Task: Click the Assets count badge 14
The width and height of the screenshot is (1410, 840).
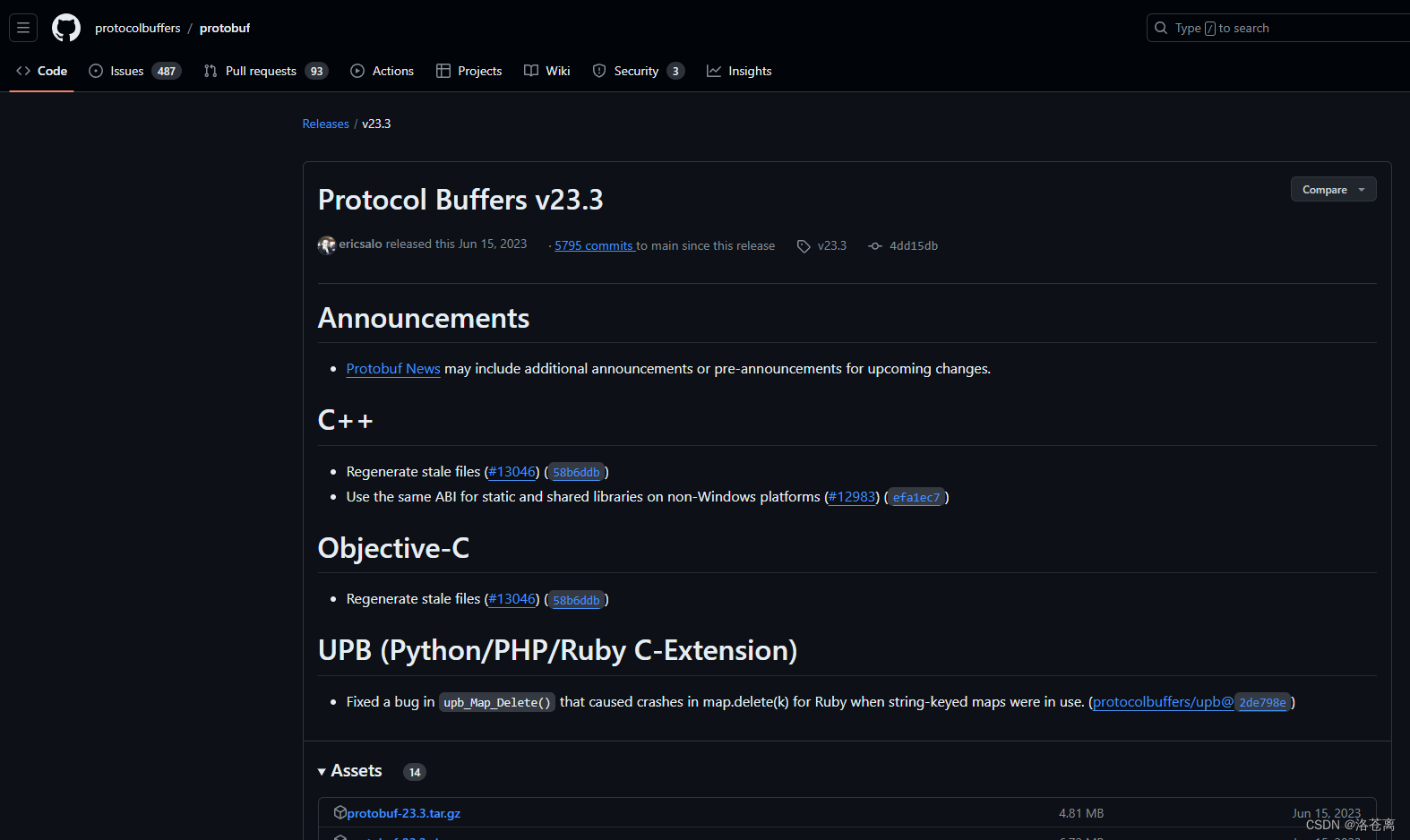Action: click(415, 772)
